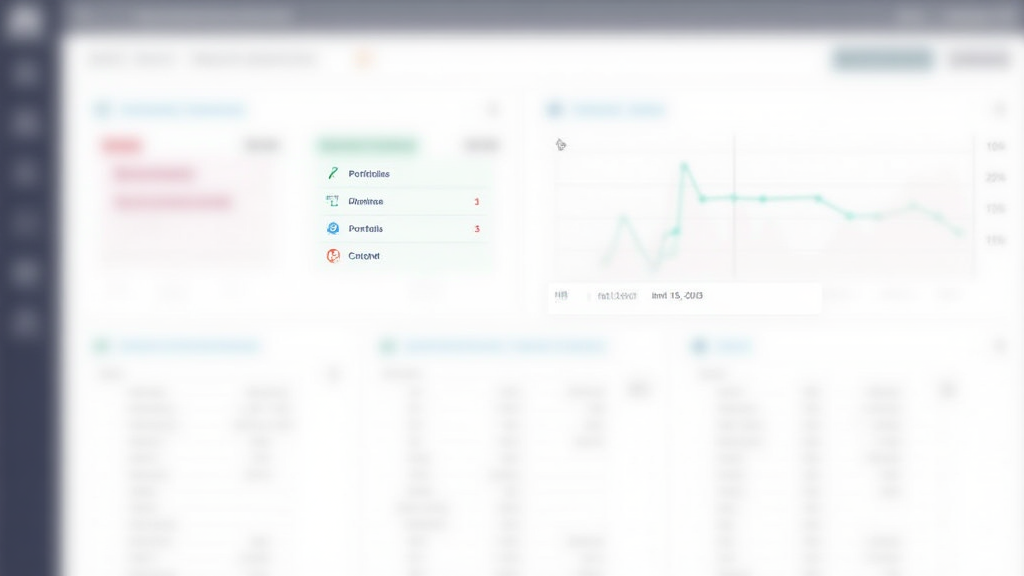Click the blue icon heading the bottom-right table panel
This screenshot has height=576, width=1024.
700,346
